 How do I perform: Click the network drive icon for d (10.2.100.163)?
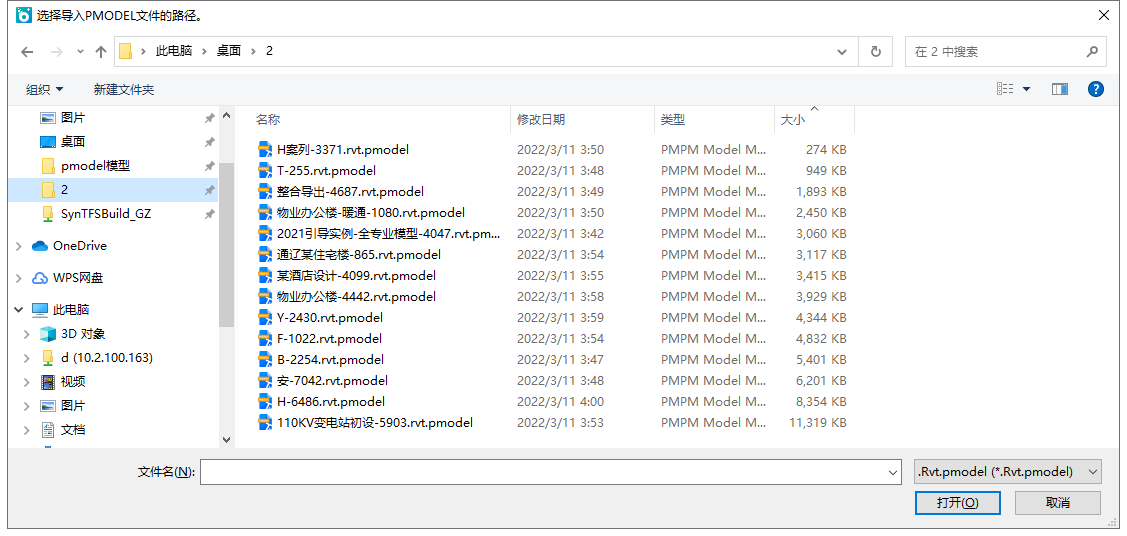point(47,358)
